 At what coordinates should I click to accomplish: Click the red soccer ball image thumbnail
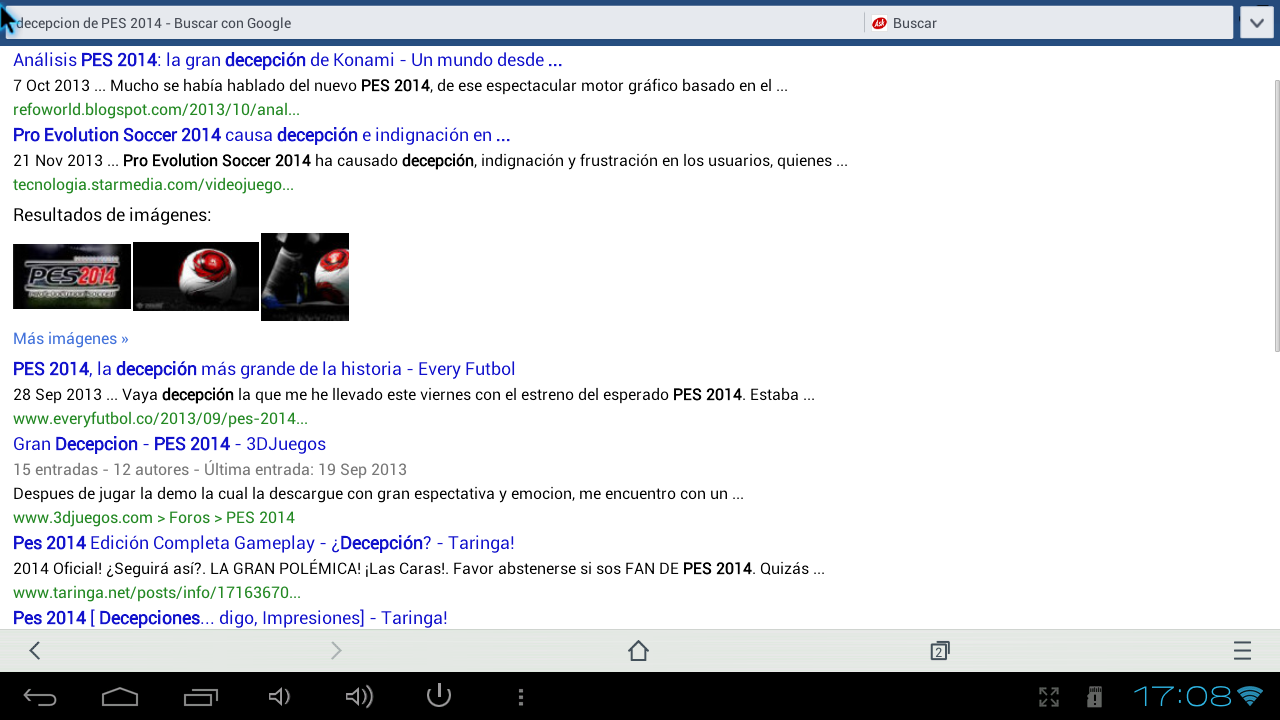pos(196,276)
